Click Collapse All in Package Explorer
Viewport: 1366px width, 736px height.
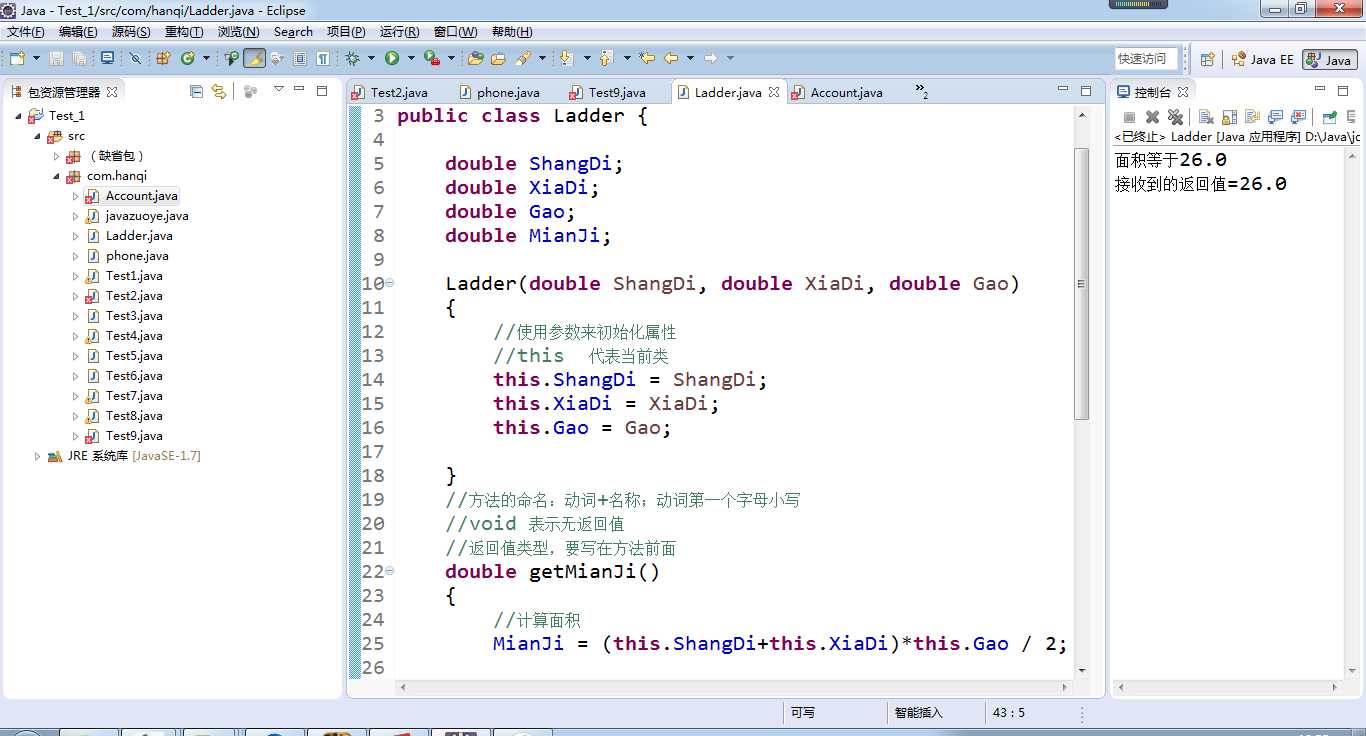(x=196, y=91)
